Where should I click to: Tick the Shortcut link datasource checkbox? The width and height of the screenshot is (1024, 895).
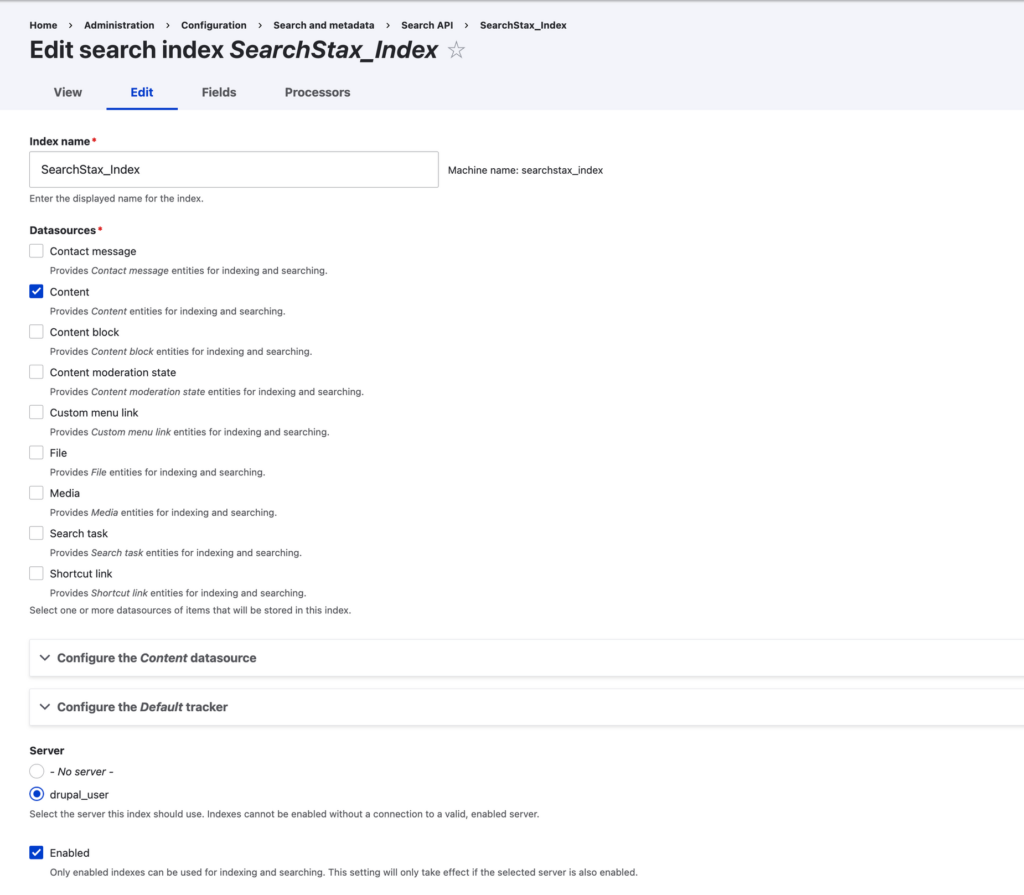[37, 574]
